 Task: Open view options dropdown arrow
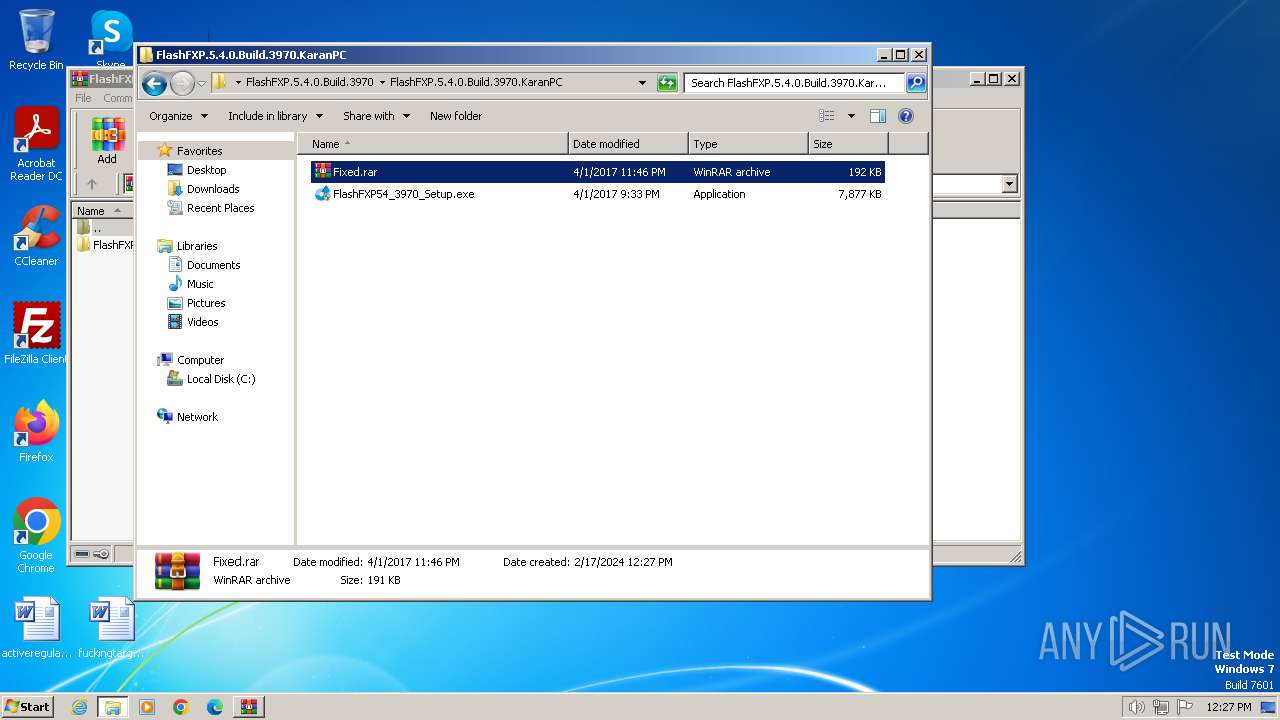(x=851, y=116)
